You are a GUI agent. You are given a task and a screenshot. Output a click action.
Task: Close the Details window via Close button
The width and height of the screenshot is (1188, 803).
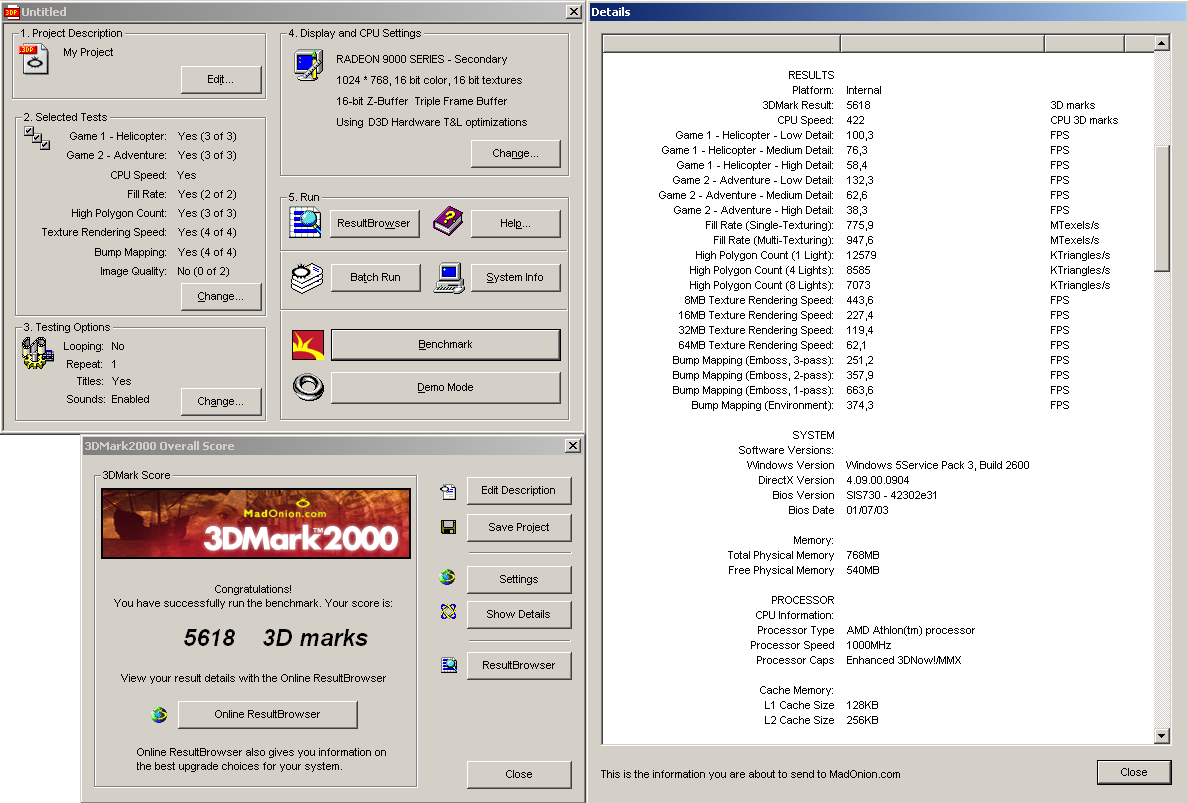click(x=1133, y=772)
